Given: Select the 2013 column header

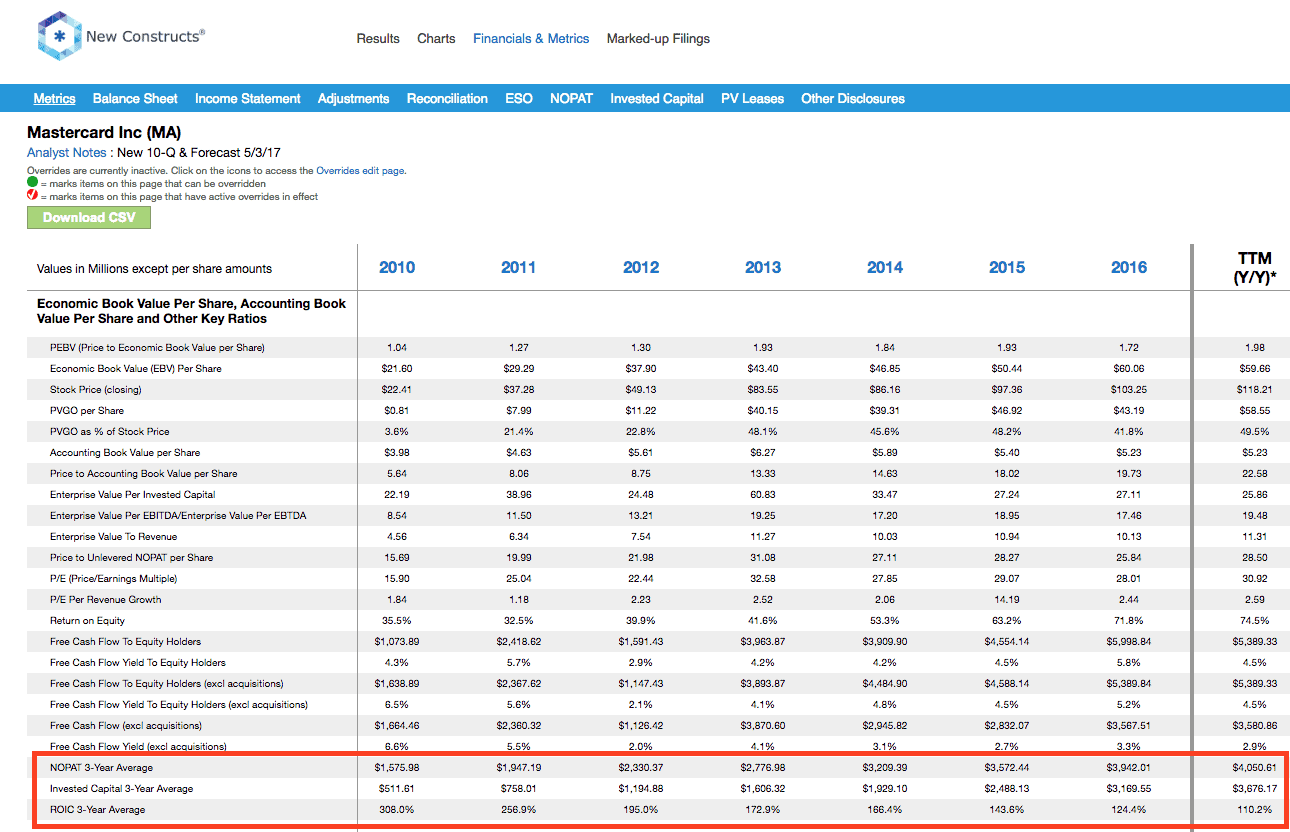Looking at the screenshot, I should (763, 267).
